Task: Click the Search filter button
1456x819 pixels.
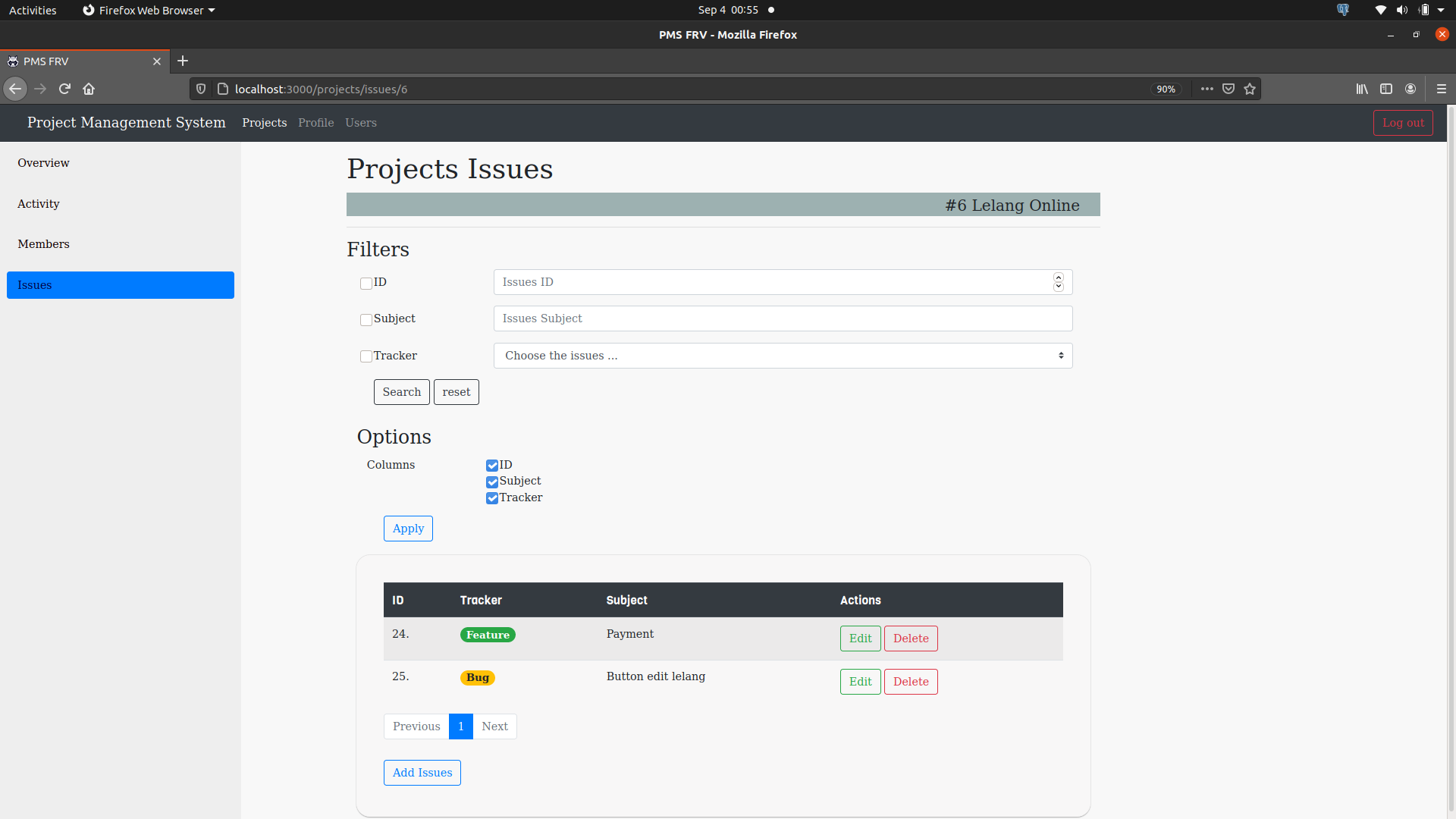Action: click(x=401, y=392)
